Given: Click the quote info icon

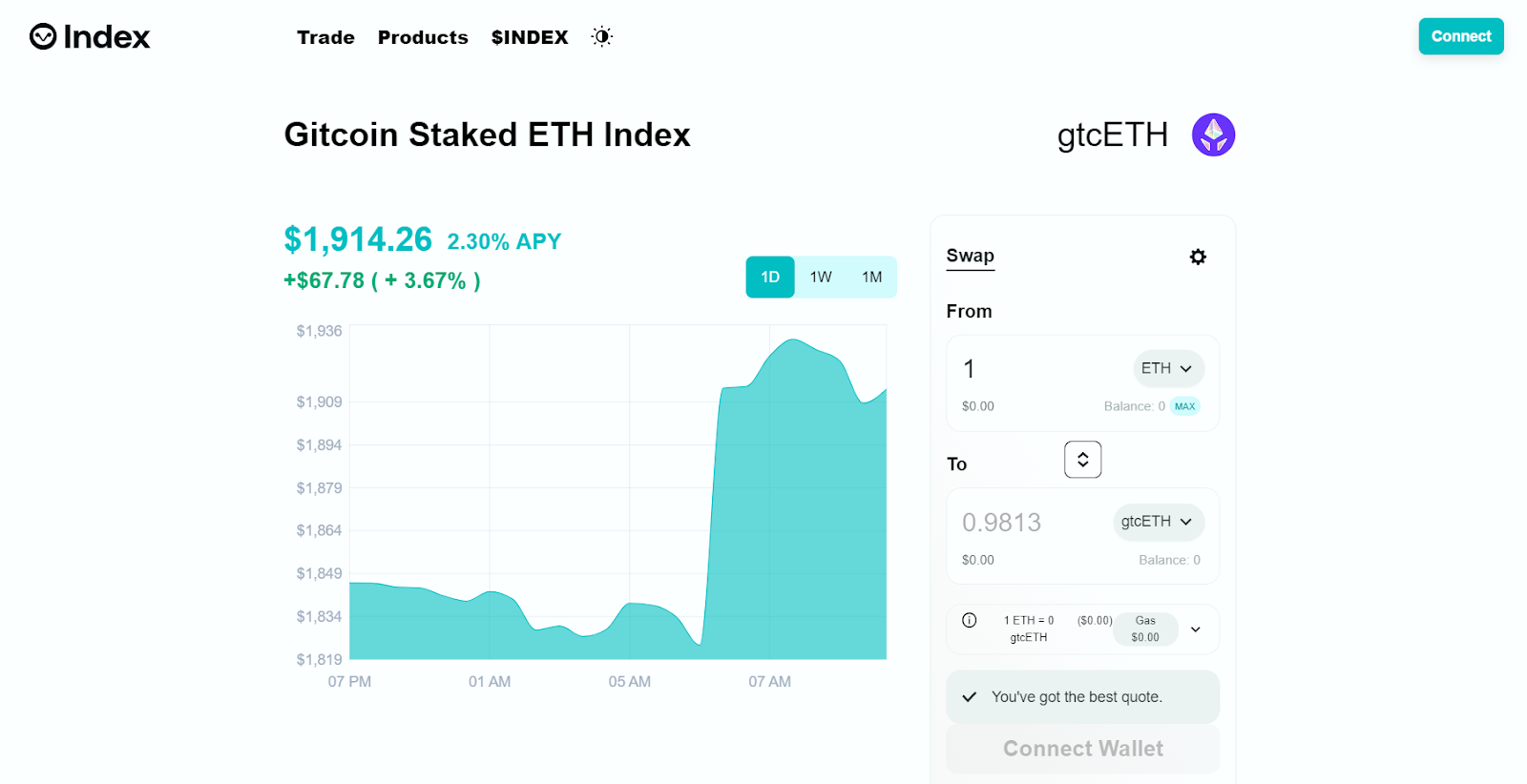Looking at the screenshot, I should (970, 620).
